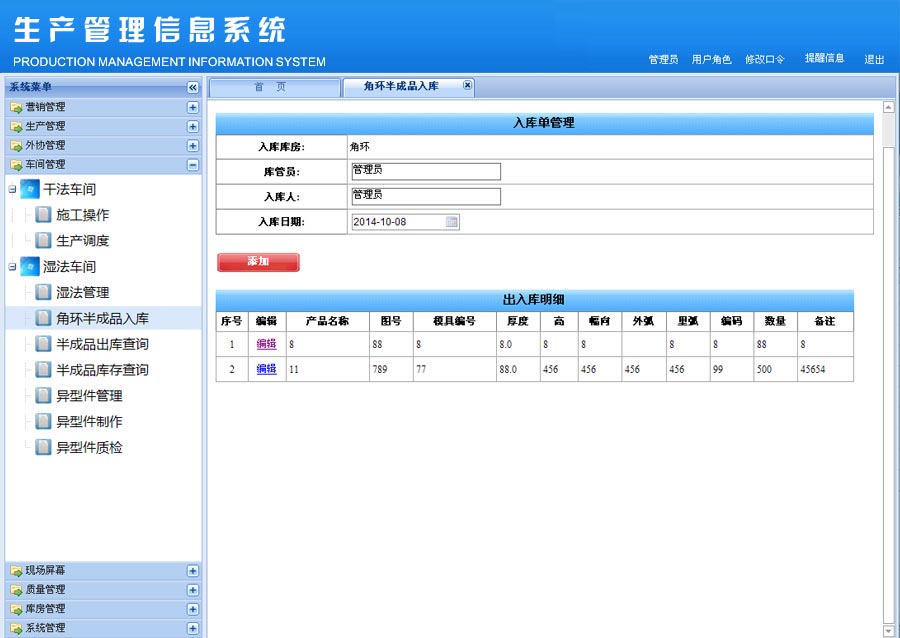900x638 pixels.
Task: Click the 湿法管理 page icon
Action: point(43,293)
